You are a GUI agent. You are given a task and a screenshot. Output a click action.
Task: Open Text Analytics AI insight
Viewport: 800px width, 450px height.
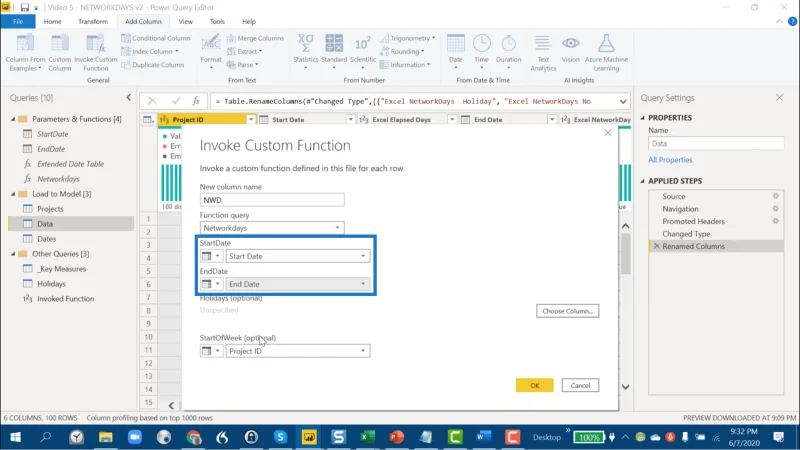pyautogui.click(x=543, y=53)
